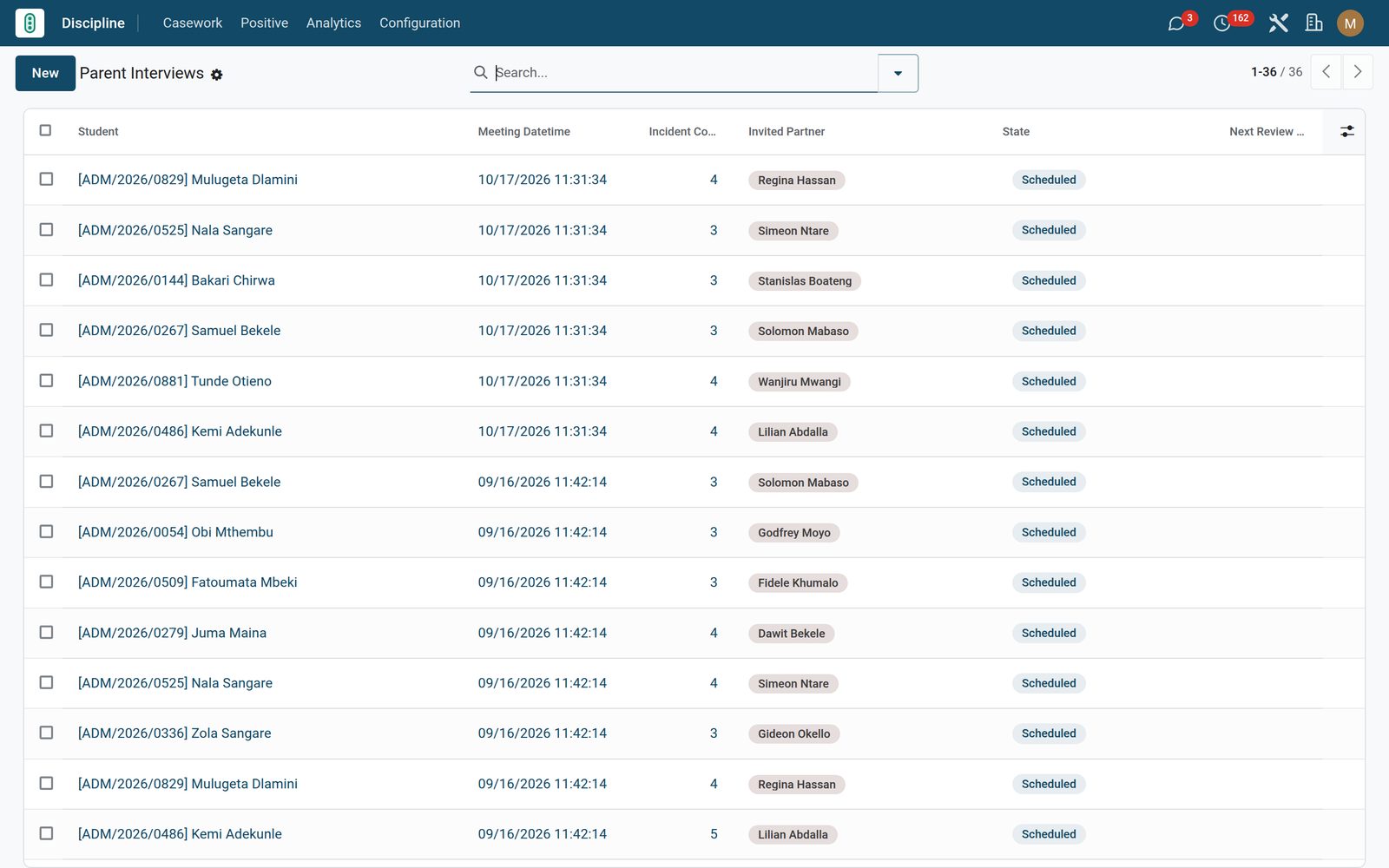
Task: Open the column adjust settings icon
Action: coord(1346,131)
